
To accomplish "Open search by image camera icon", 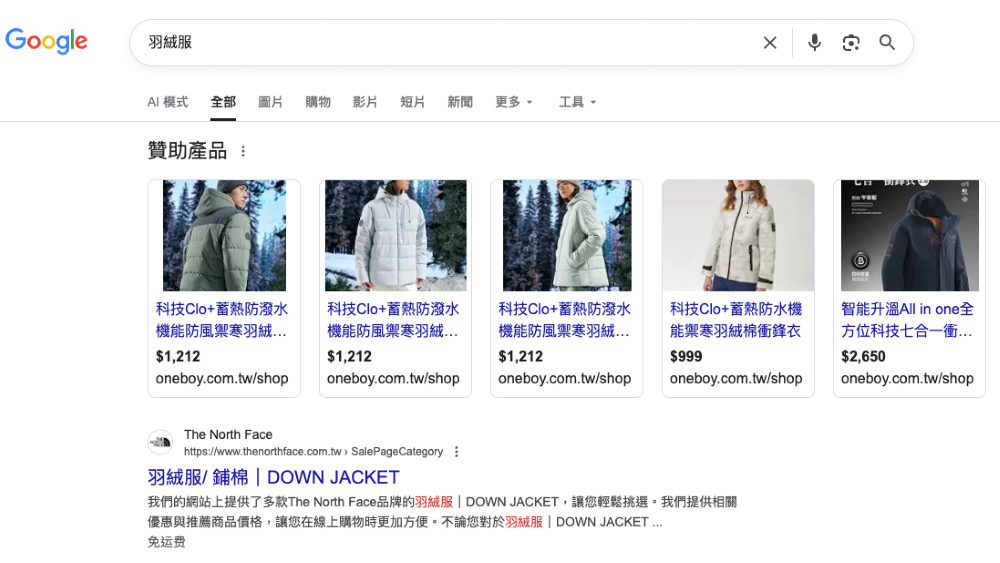I will [x=851, y=43].
